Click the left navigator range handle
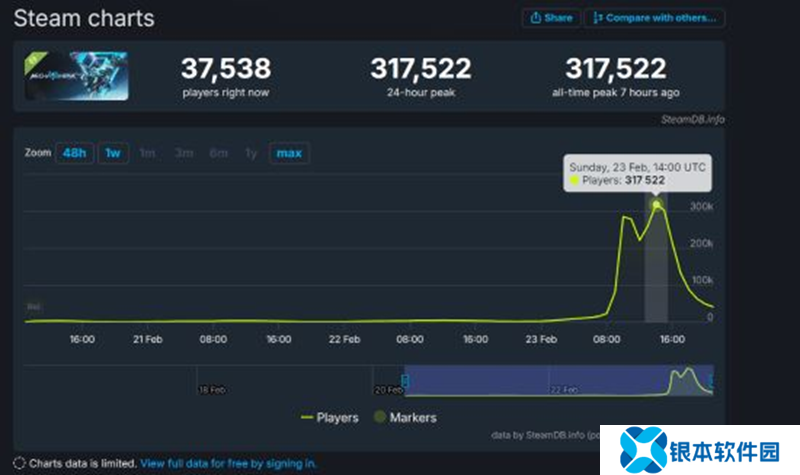This screenshot has height=475, width=800. (x=405, y=381)
